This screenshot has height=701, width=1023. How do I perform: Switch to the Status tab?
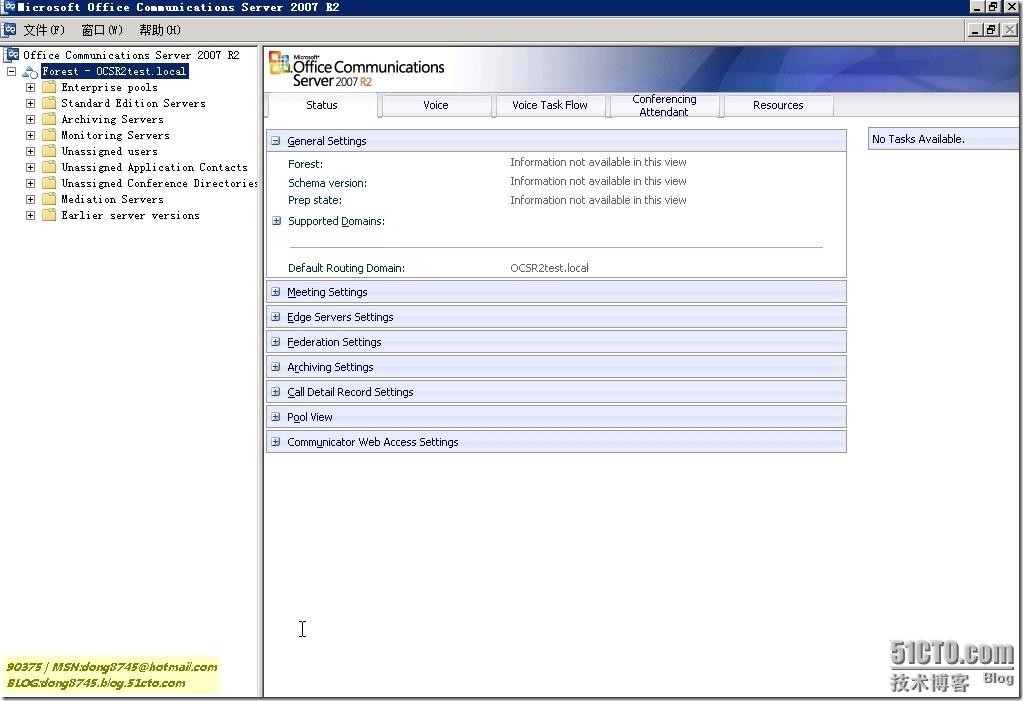pyautogui.click(x=322, y=105)
